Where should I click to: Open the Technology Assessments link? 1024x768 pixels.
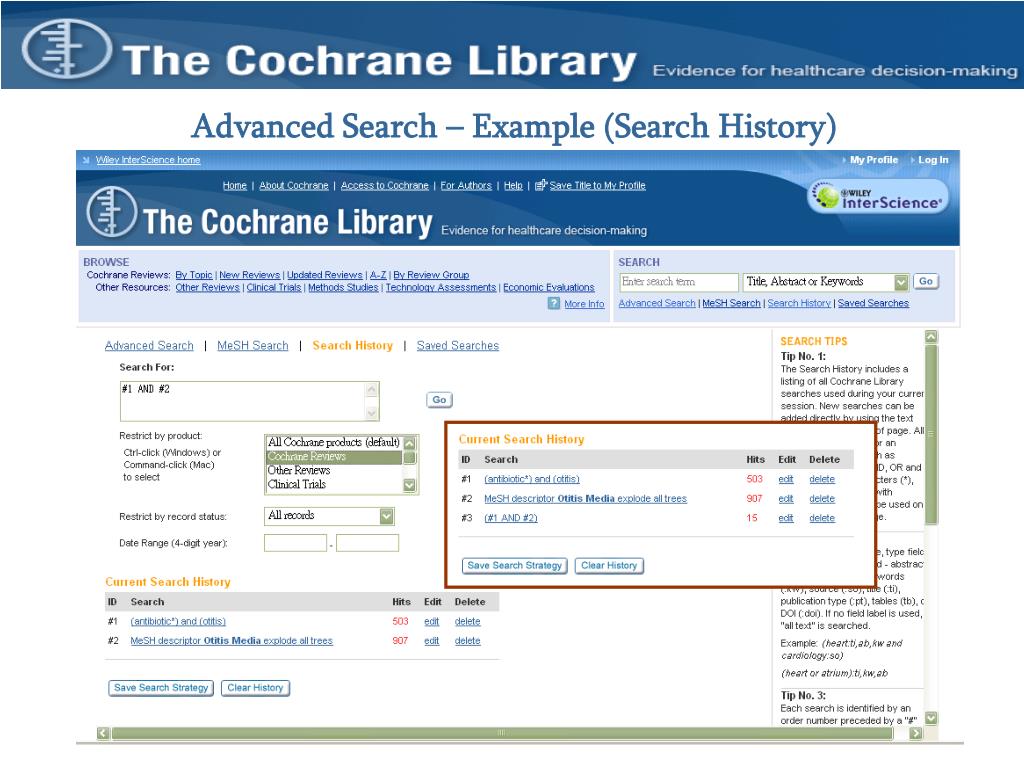coord(441,287)
